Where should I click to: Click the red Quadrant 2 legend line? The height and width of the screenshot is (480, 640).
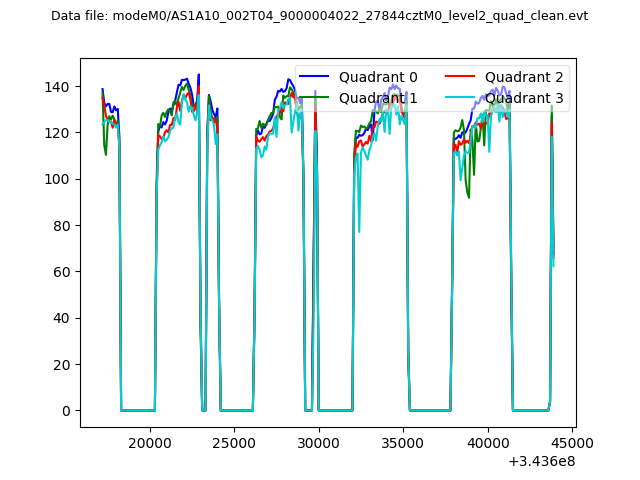pos(463,77)
